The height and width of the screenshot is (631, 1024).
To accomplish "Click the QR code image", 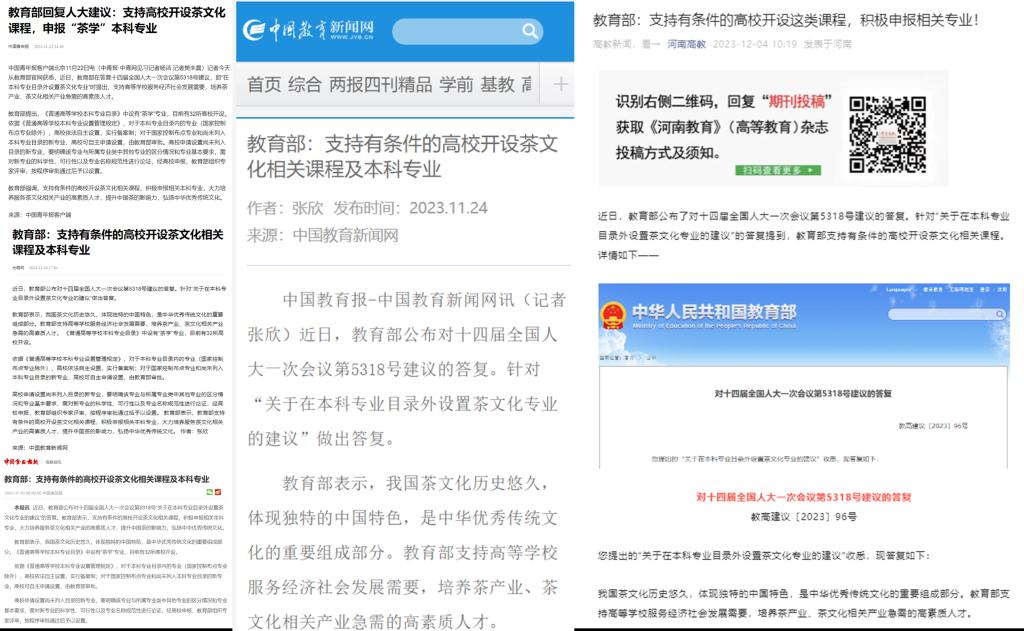I will point(883,130).
